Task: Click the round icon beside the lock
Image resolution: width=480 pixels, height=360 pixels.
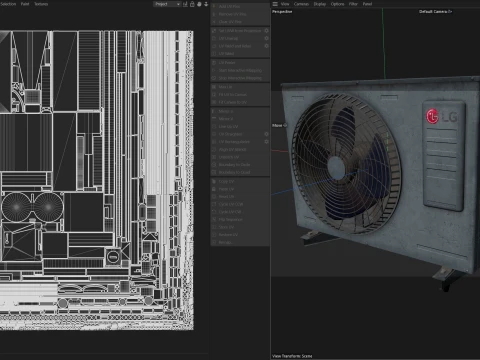Action: 199,4
